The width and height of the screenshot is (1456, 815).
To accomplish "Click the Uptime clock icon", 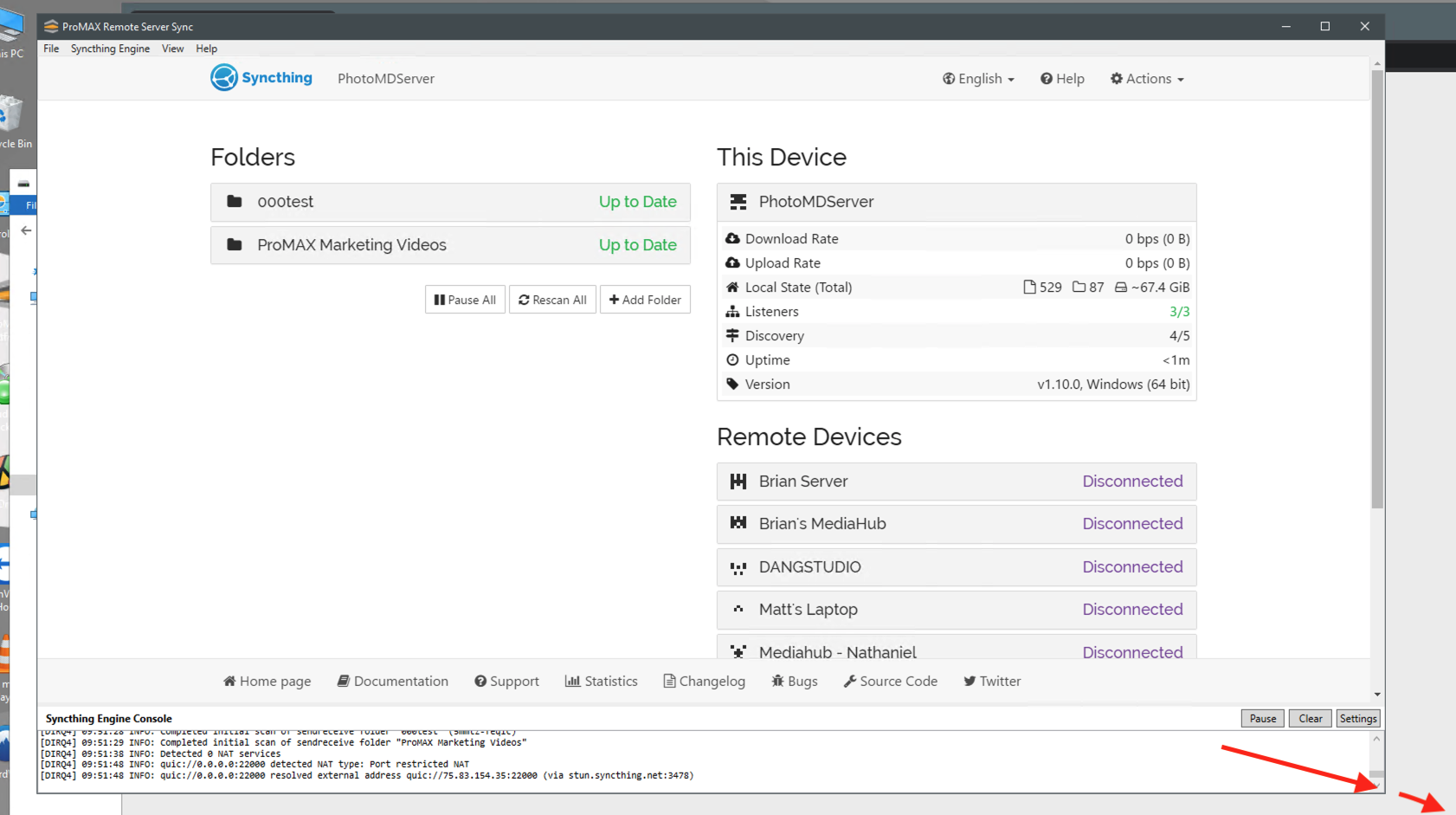I will click(732, 359).
